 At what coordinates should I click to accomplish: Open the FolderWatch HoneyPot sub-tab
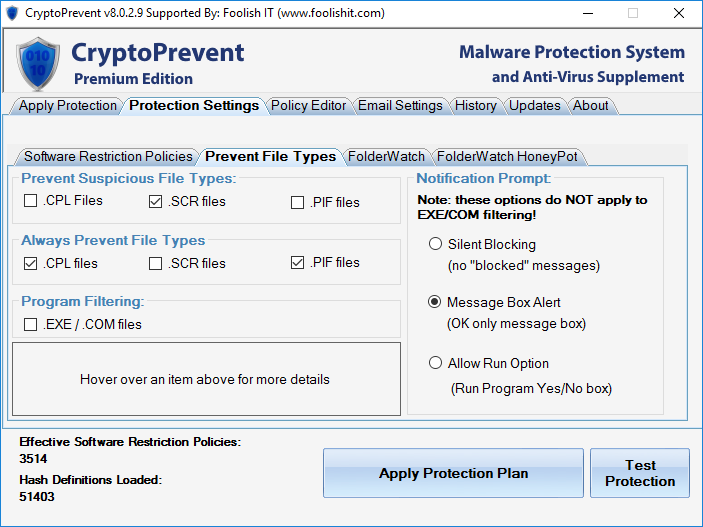(508, 156)
